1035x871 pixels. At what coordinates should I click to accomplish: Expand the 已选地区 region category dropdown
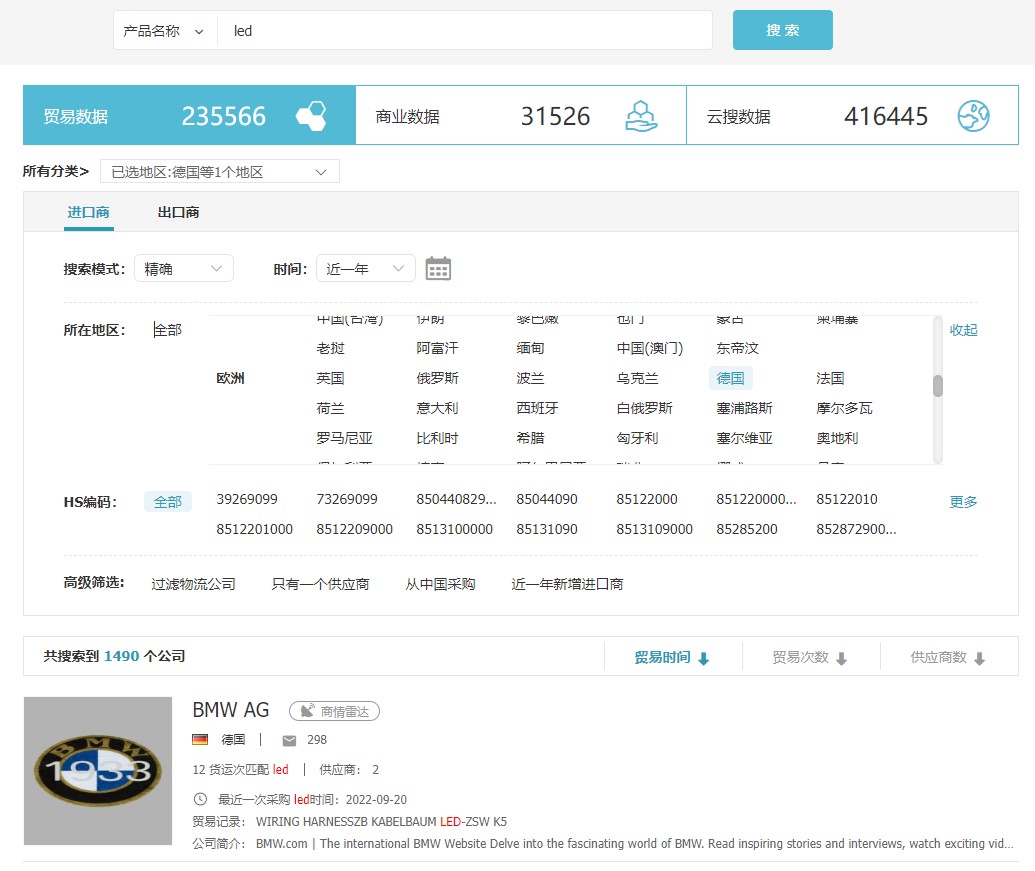(x=220, y=172)
